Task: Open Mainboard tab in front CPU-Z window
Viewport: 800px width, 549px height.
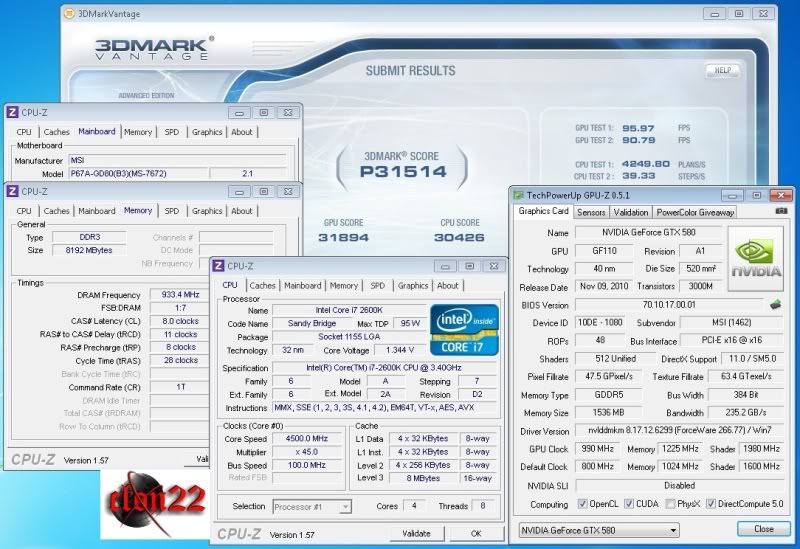Action: tap(303, 286)
